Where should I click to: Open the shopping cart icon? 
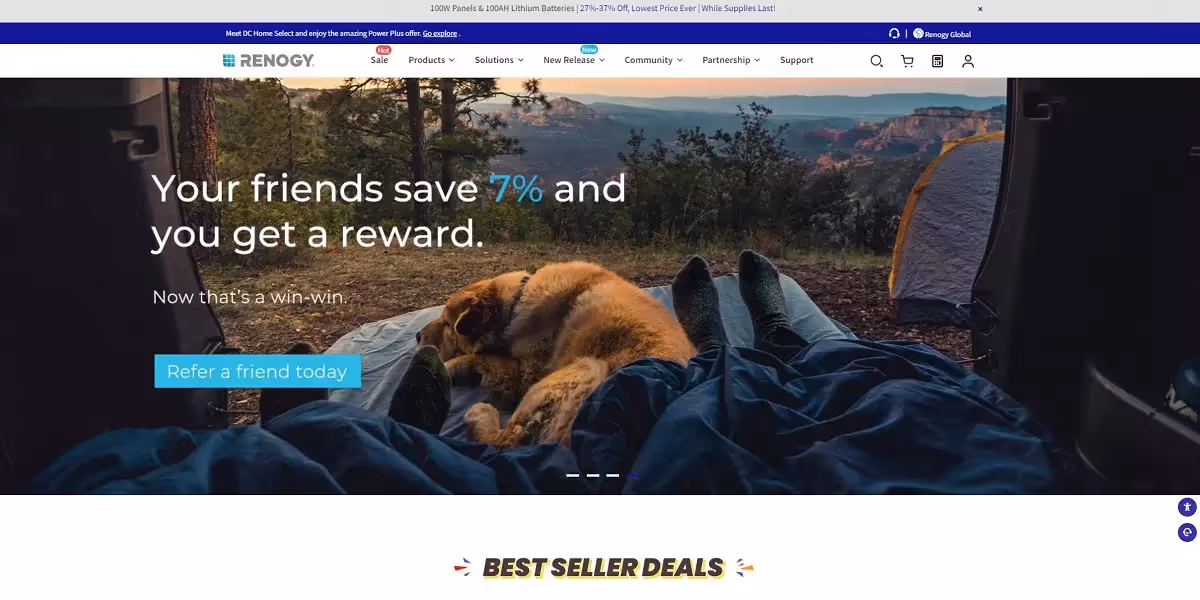point(907,61)
